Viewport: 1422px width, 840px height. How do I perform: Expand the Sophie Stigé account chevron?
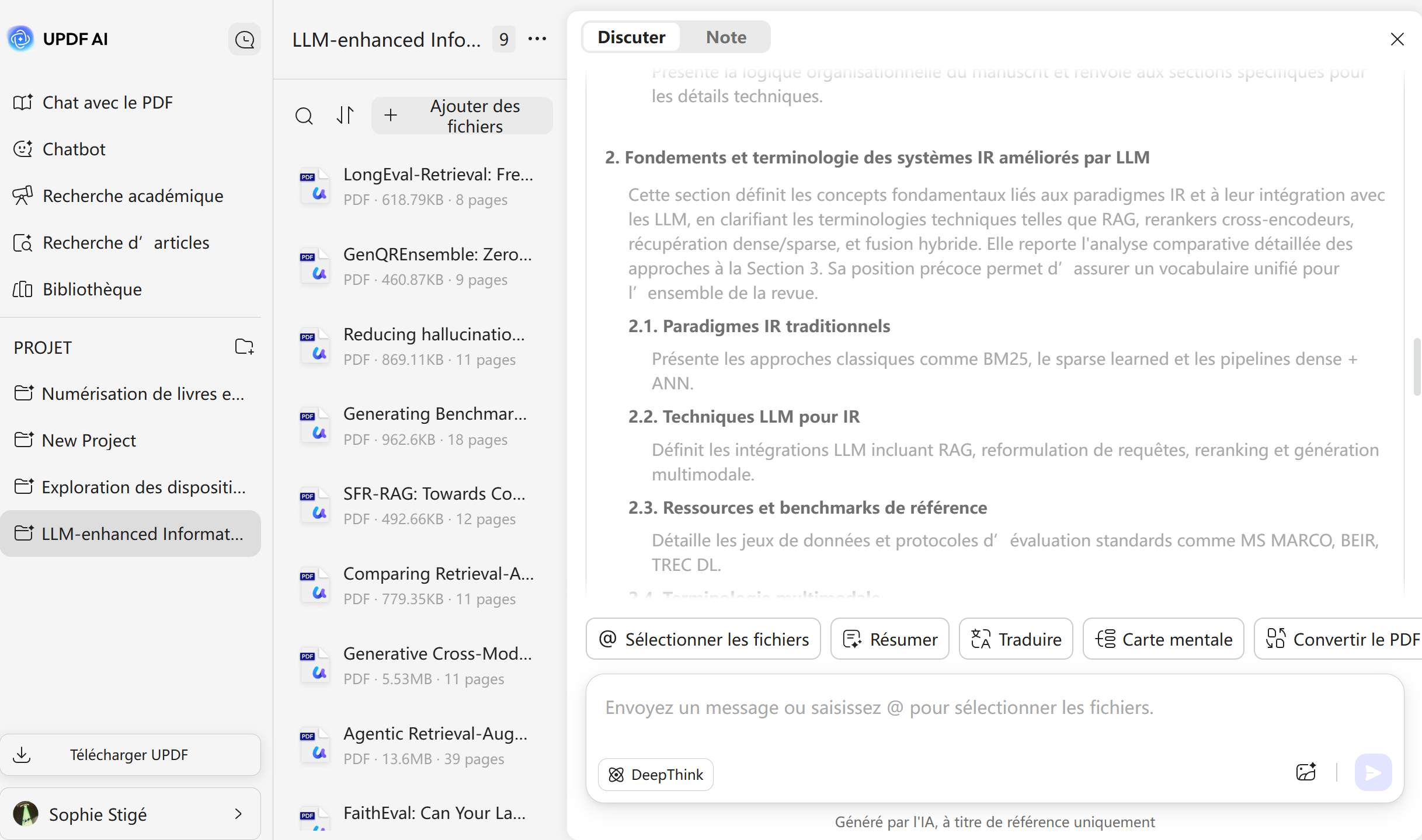click(x=238, y=814)
